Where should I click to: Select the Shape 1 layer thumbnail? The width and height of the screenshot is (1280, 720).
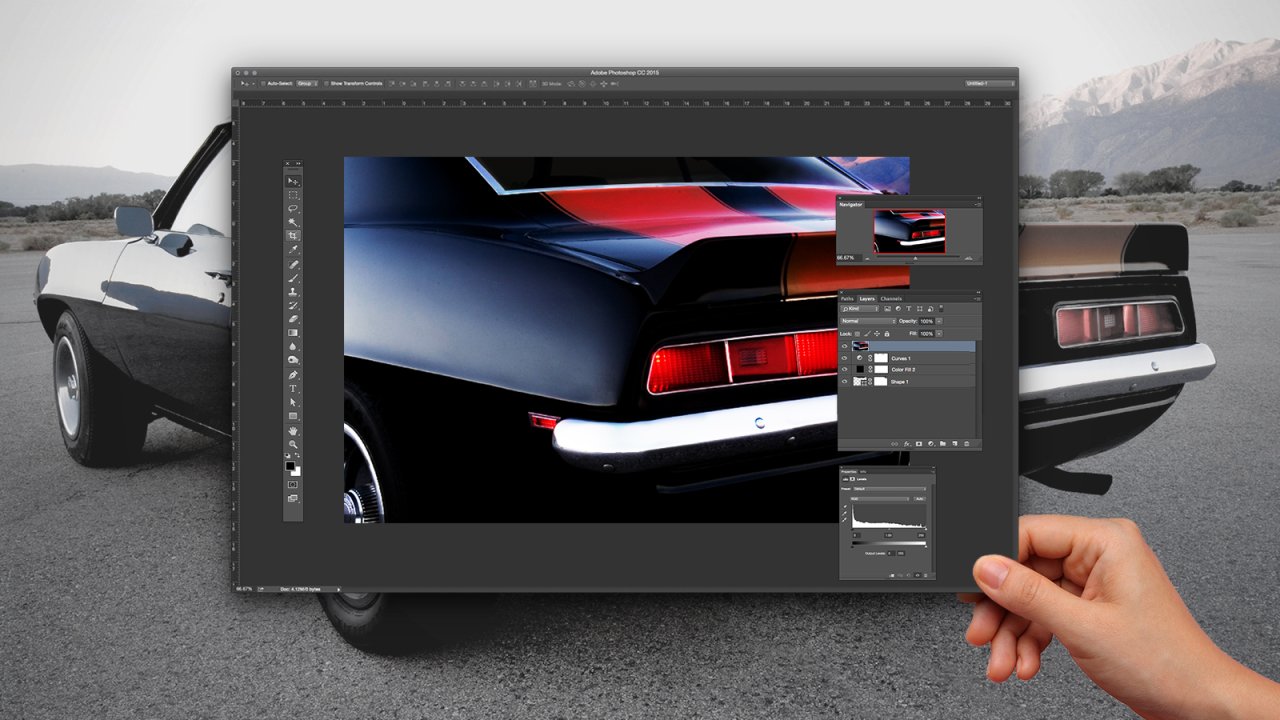[858, 381]
